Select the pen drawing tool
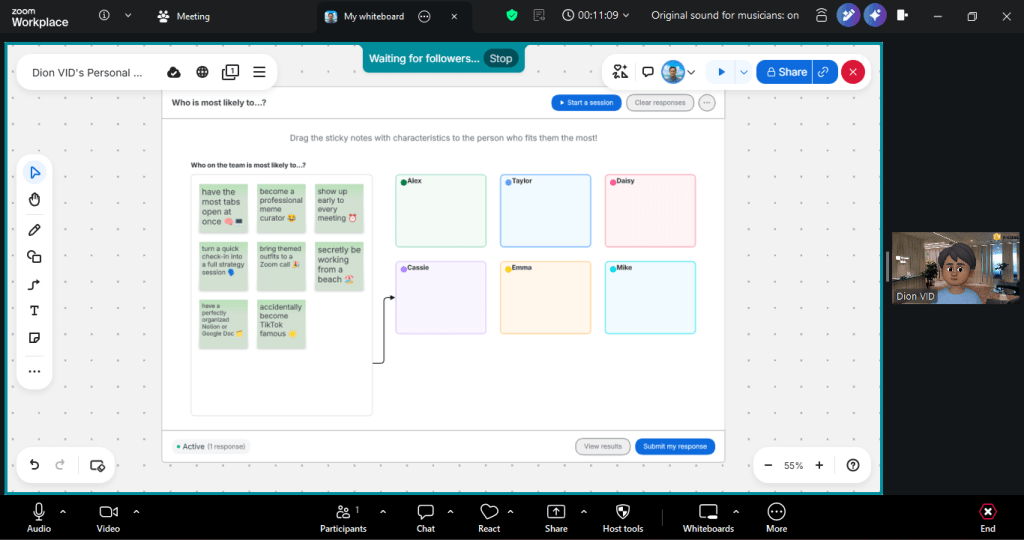The image size is (1024, 540). (x=35, y=230)
